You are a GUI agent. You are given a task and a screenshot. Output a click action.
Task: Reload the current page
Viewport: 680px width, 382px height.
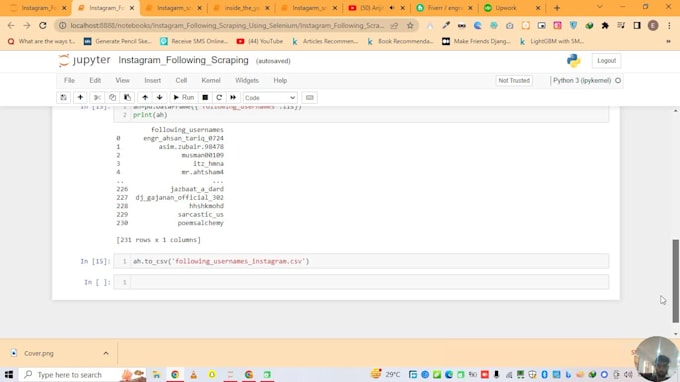(x=42, y=26)
